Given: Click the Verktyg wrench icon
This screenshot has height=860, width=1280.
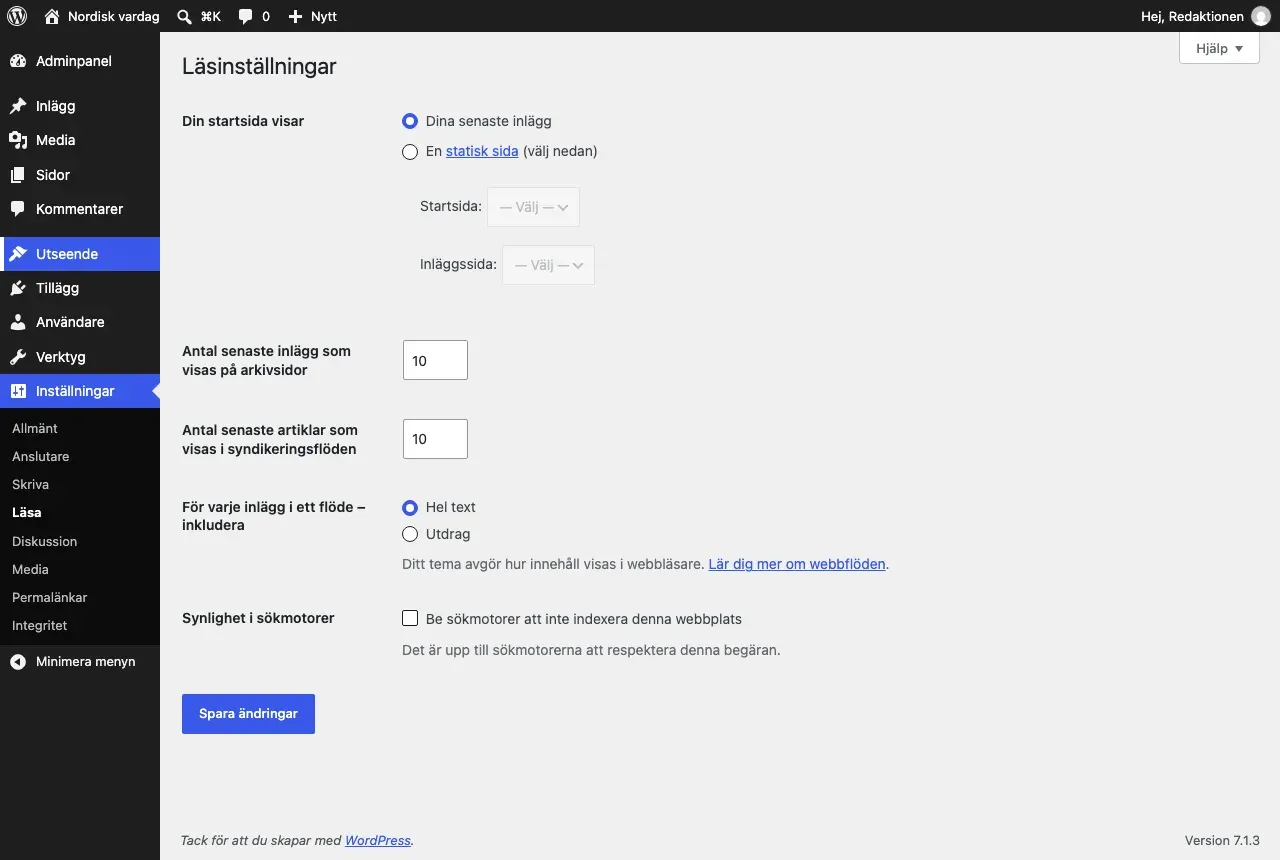Looking at the screenshot, I should tap(18, 357).
